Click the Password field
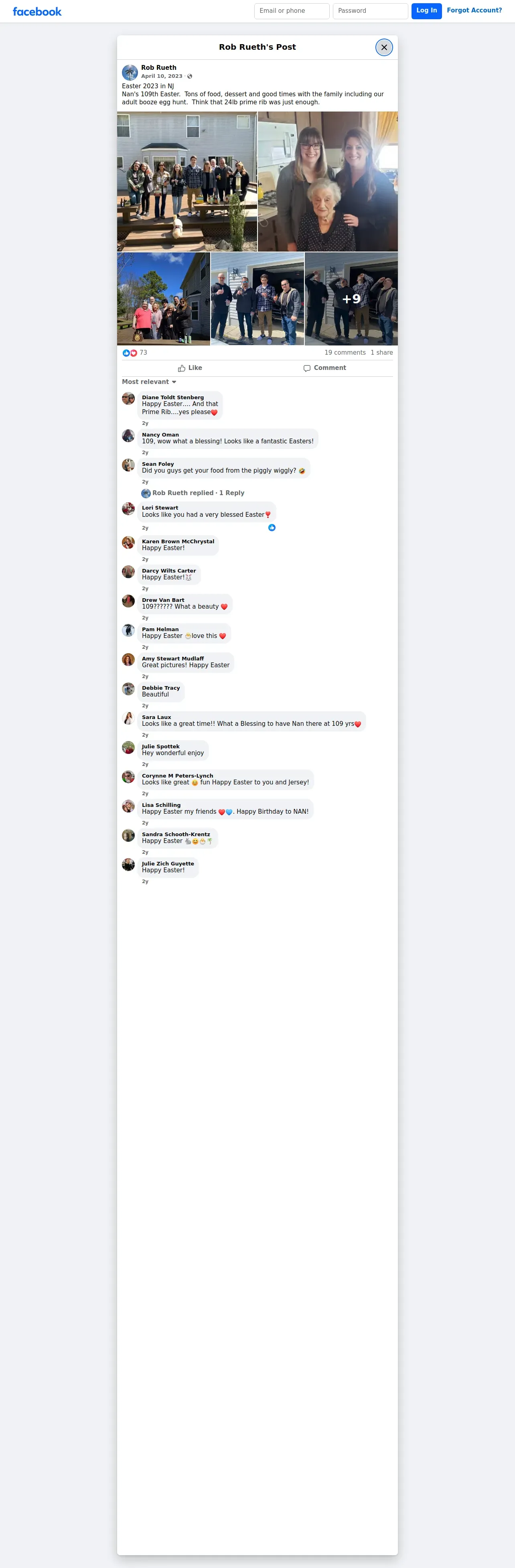 pyautogui.click(x=370, y=11)
